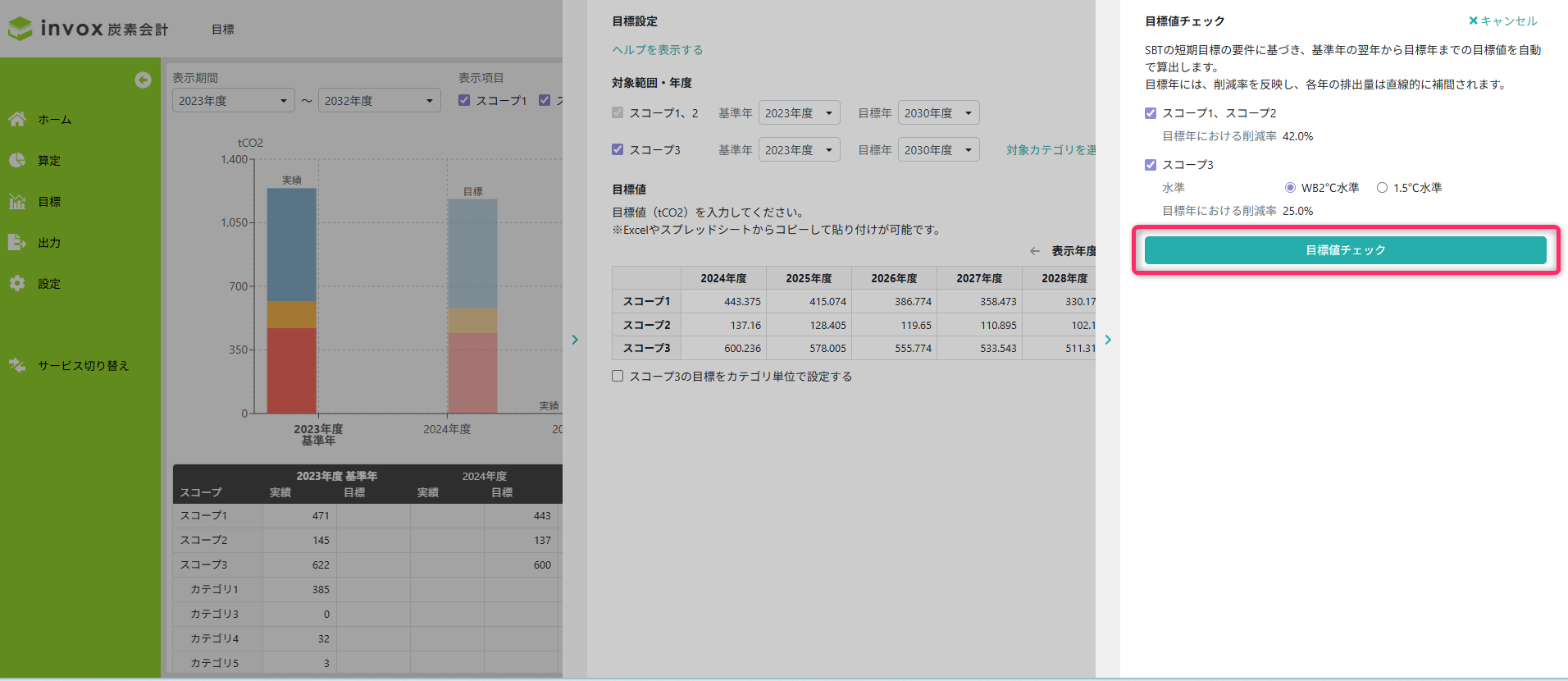
Task: Collapse the sidebar with arrow icon
Action: tap(143, 80)
